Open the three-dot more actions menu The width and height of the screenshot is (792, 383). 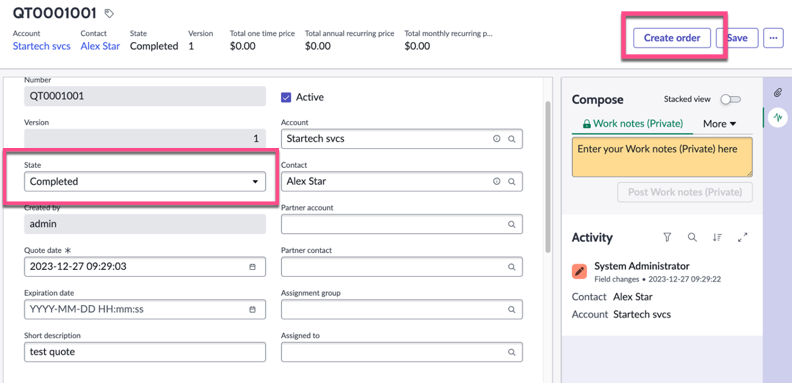[773, 38]
